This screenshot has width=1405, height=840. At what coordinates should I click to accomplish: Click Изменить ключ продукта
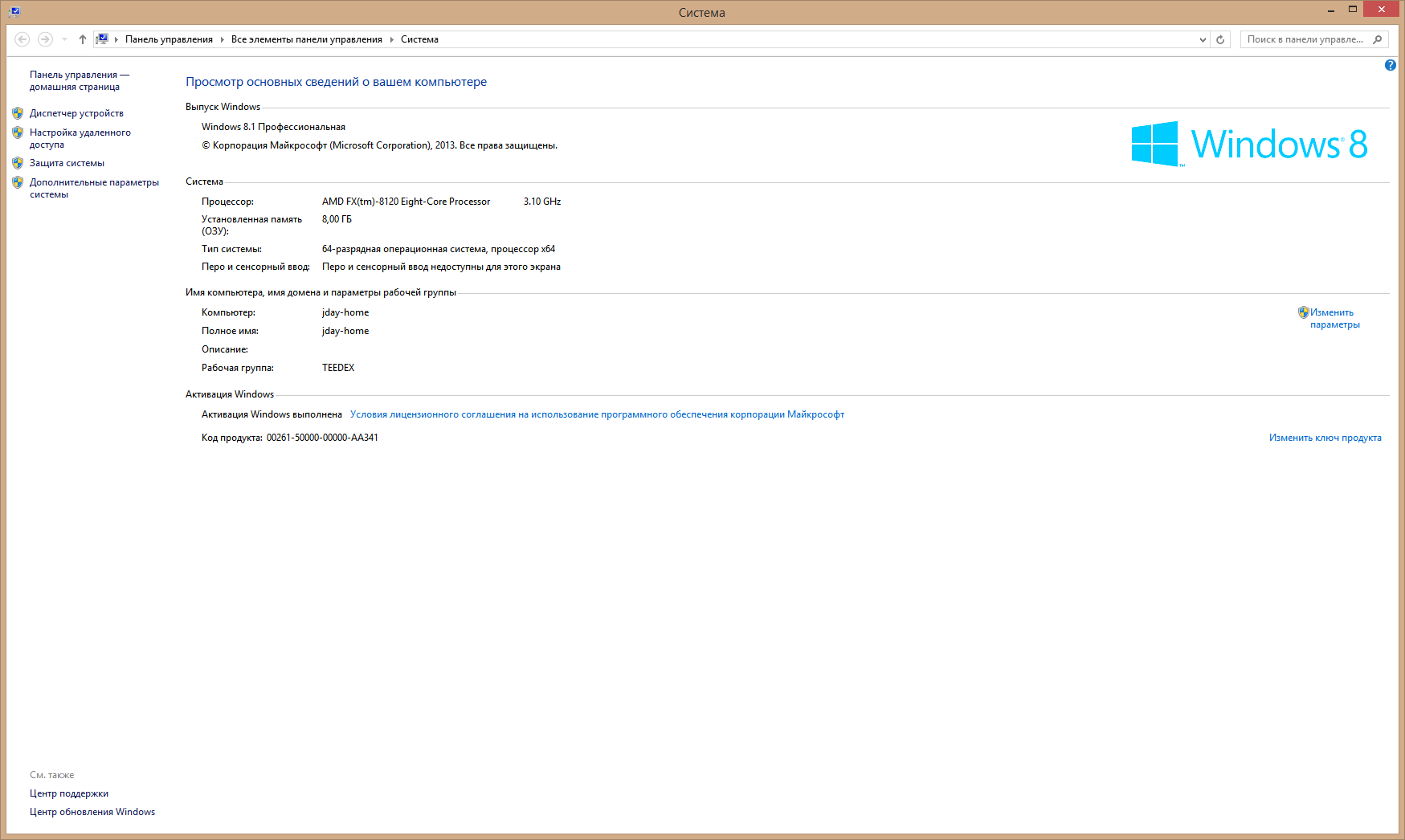click(1325, 438)
